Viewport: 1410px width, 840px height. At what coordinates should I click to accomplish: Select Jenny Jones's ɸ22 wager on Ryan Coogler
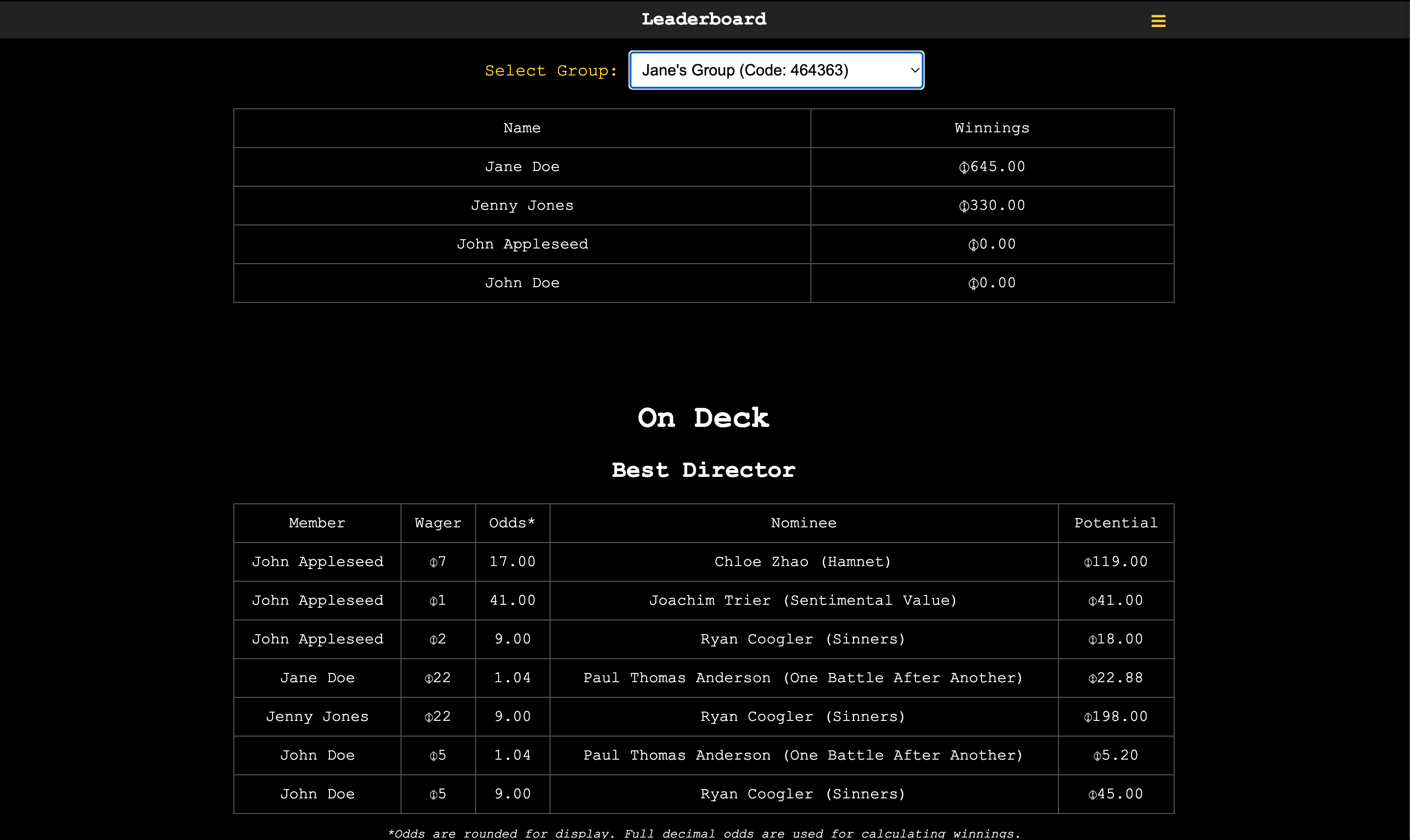437,716
